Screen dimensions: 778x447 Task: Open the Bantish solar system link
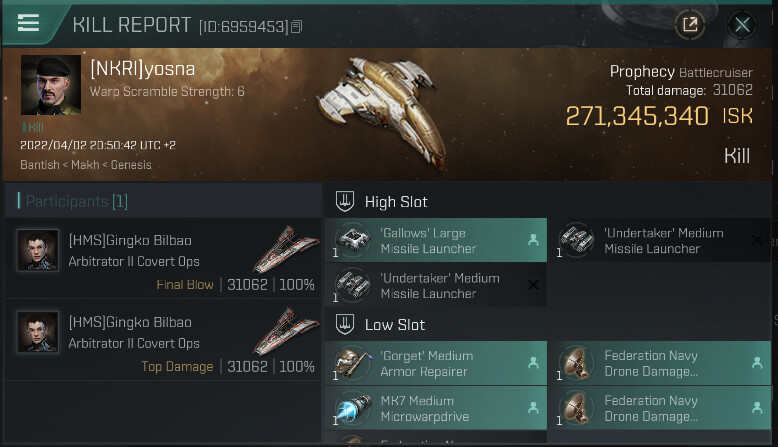coord(41,164)
